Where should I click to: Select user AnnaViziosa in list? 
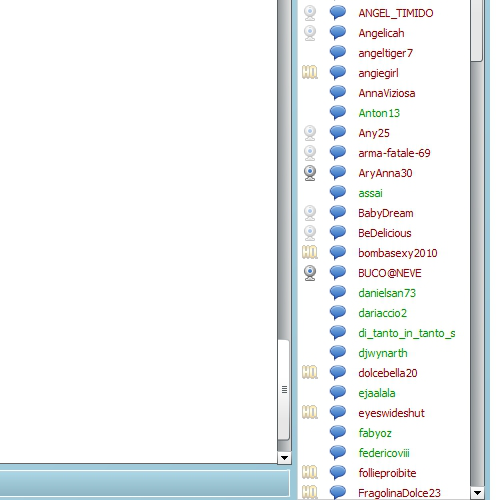(387, 93)
